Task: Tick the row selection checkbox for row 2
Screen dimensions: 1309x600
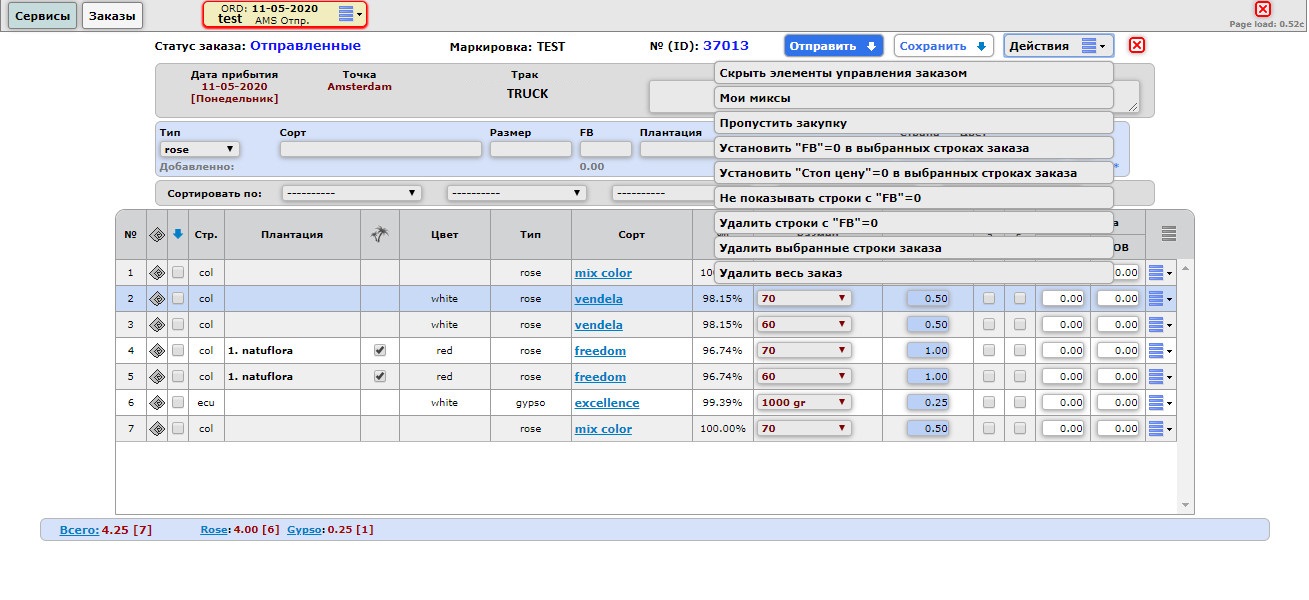Action: (x=178, y=298)
